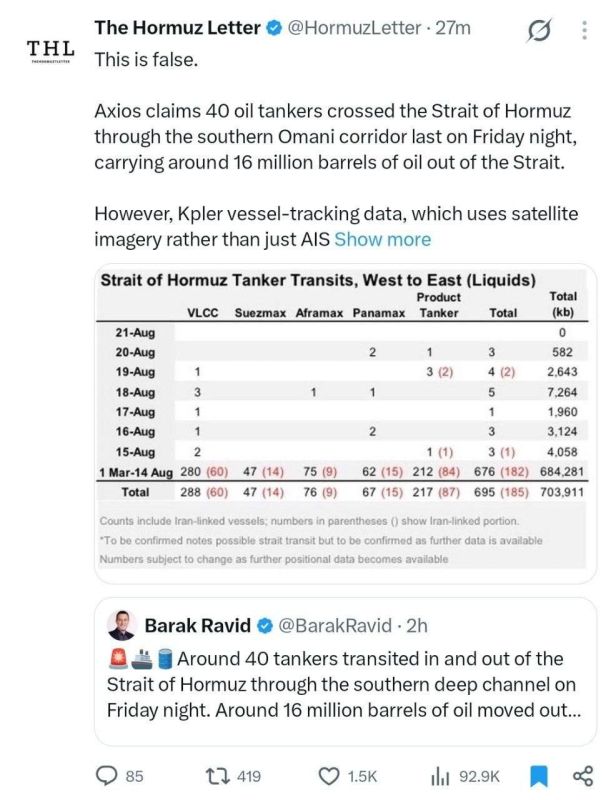The width and height of the screenshot is (616, 800).
Task: Open the THL profile avatar
Action: click(51, 51)
